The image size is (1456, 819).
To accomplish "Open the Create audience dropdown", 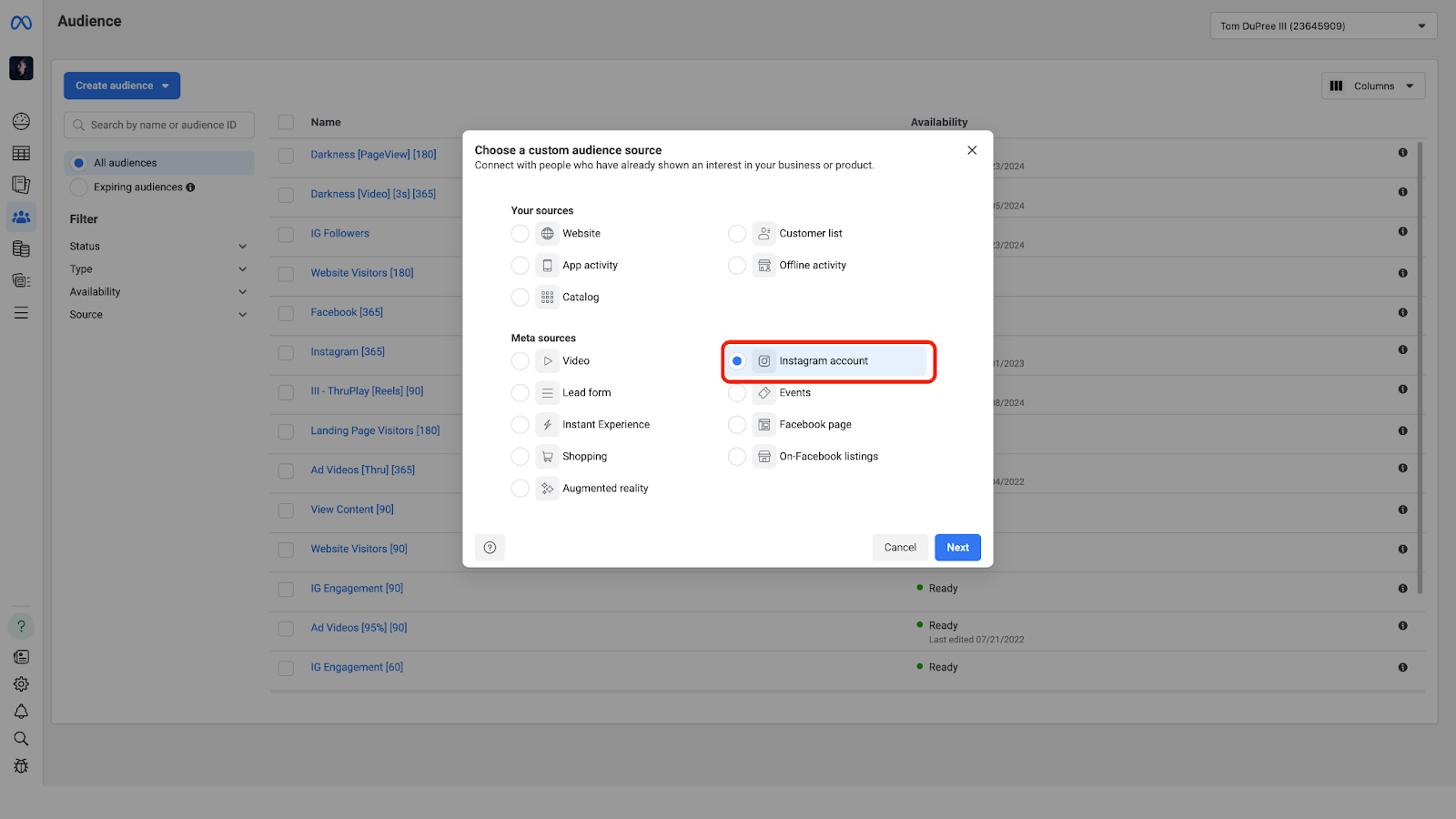I will pos(122,86).
